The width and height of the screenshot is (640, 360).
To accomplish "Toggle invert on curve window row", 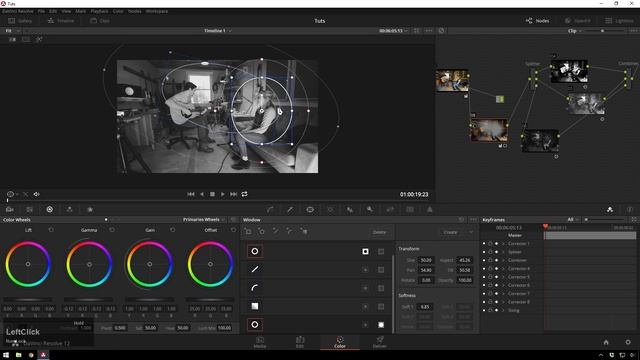I will 365,288.
